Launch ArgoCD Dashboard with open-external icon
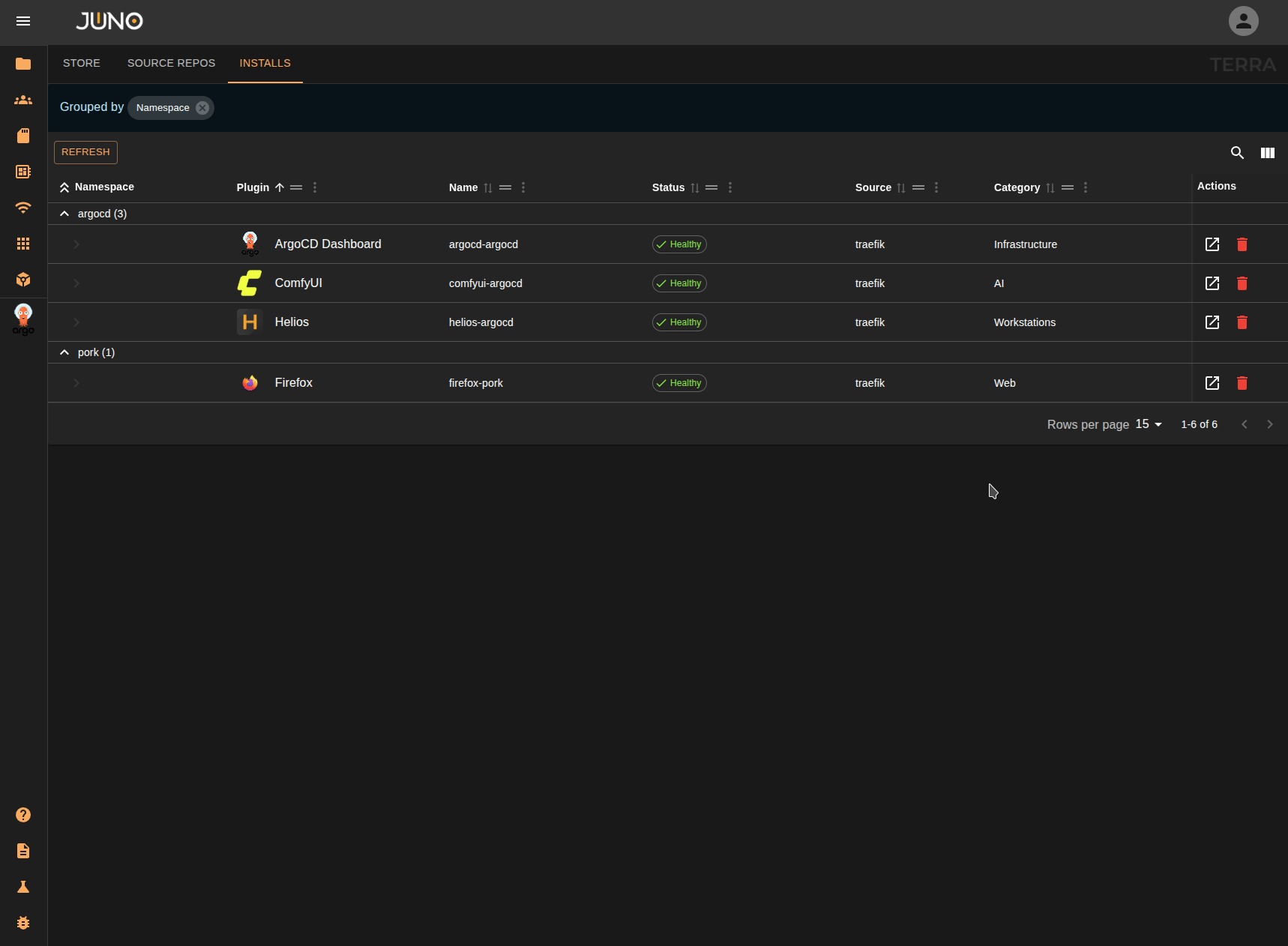The width and height of the screenshot is (1288, 946). (x=1212, y=244)
